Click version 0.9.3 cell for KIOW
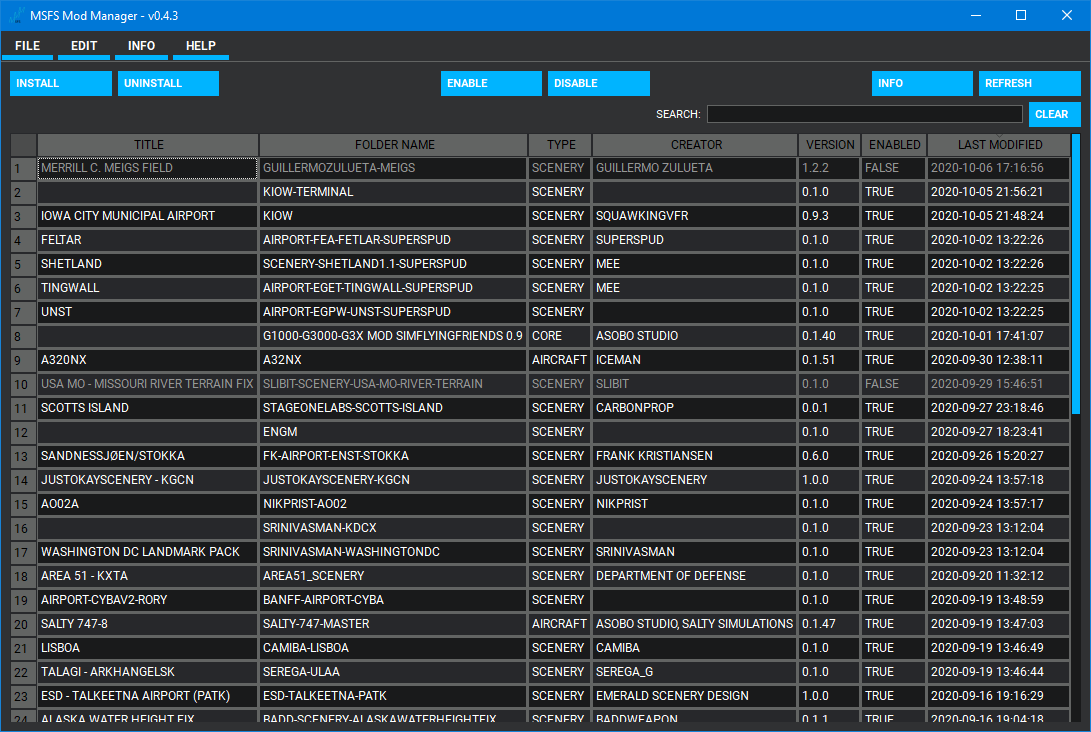Viewport: 1091px width, 732px height. (x=829, y=216)
